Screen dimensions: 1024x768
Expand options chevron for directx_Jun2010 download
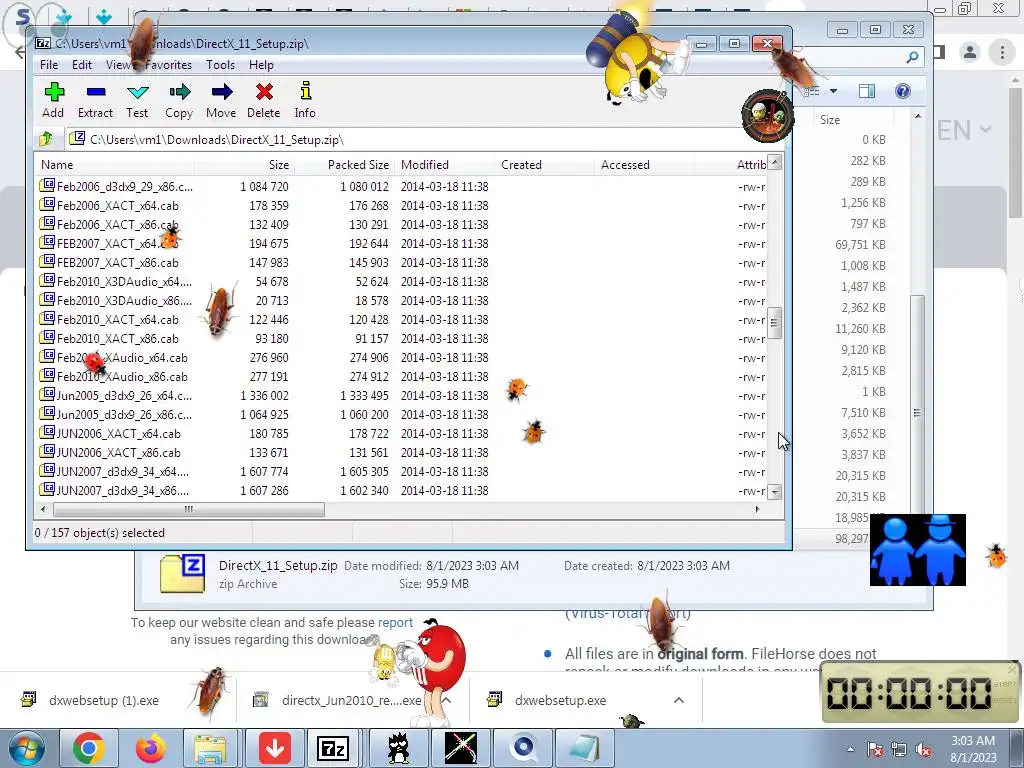click(447, 700)
